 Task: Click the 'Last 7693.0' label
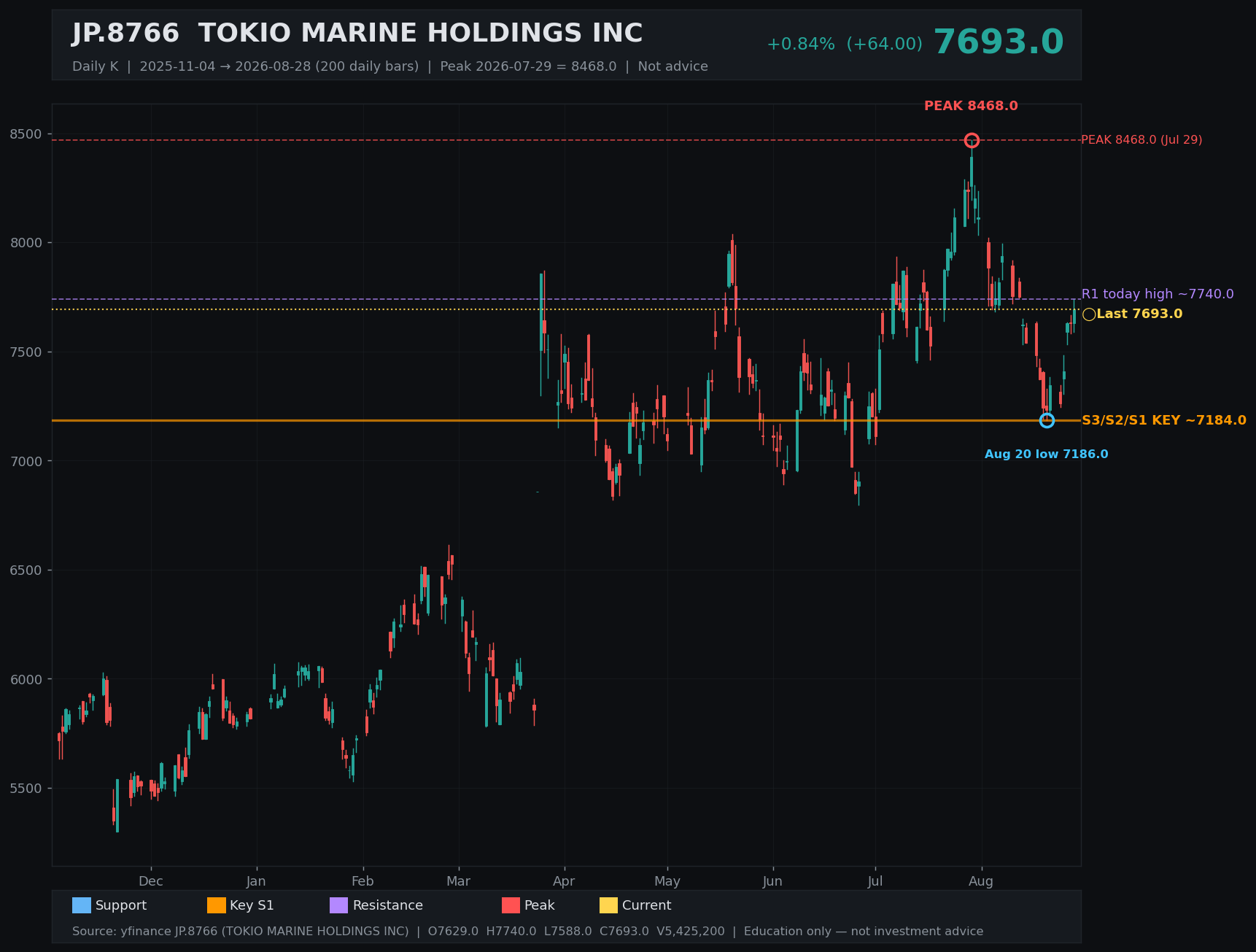1139,314
